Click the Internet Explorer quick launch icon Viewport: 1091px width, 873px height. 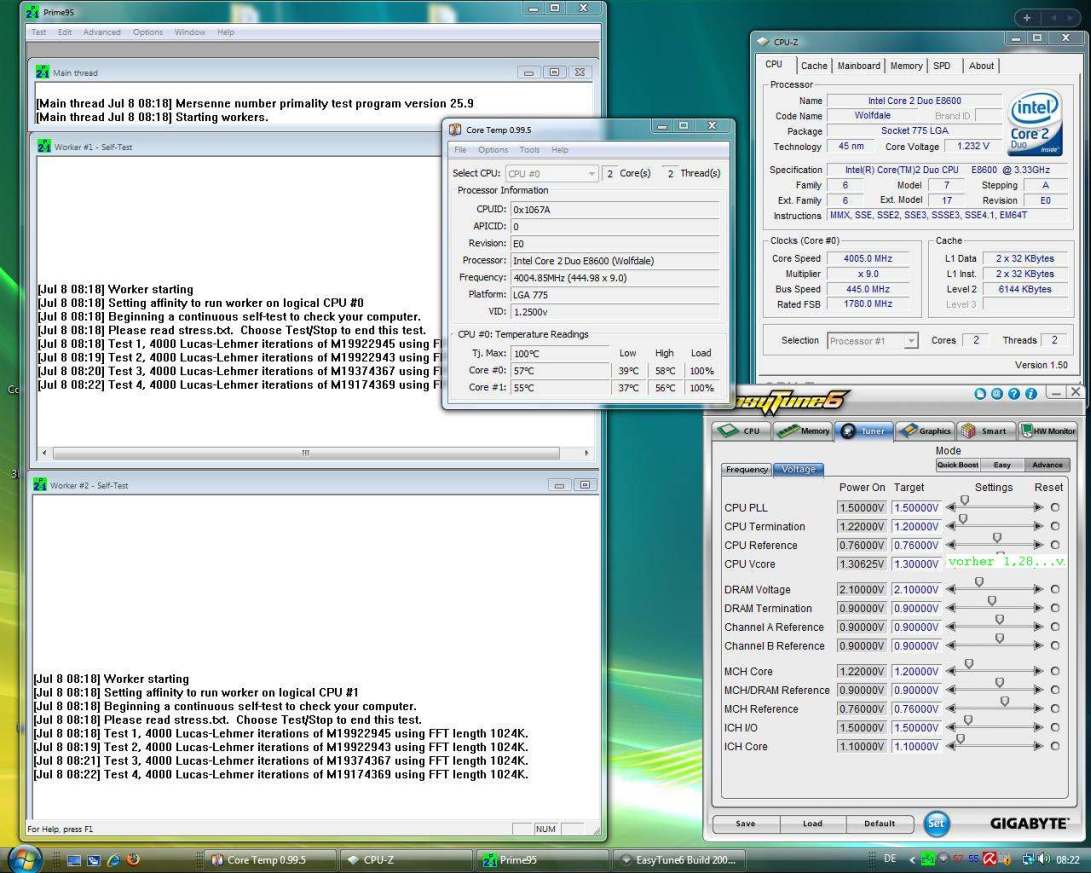(x=113, y=860)
